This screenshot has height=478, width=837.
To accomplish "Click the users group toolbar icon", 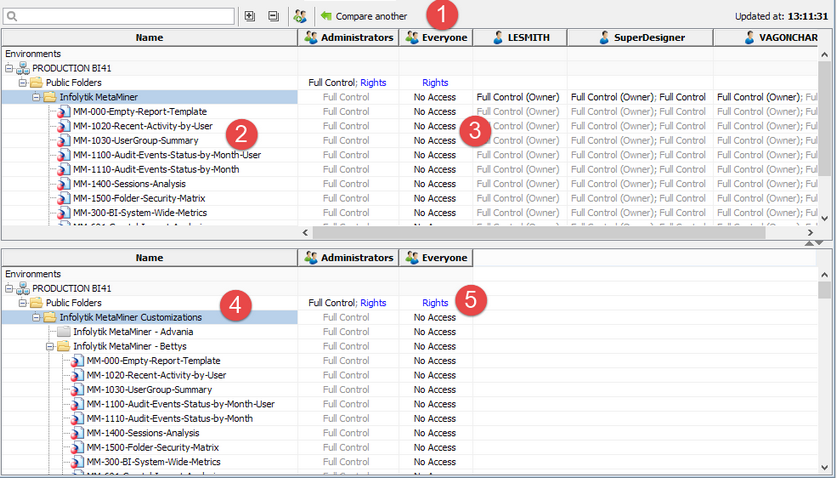I will [x=300, y=16].
